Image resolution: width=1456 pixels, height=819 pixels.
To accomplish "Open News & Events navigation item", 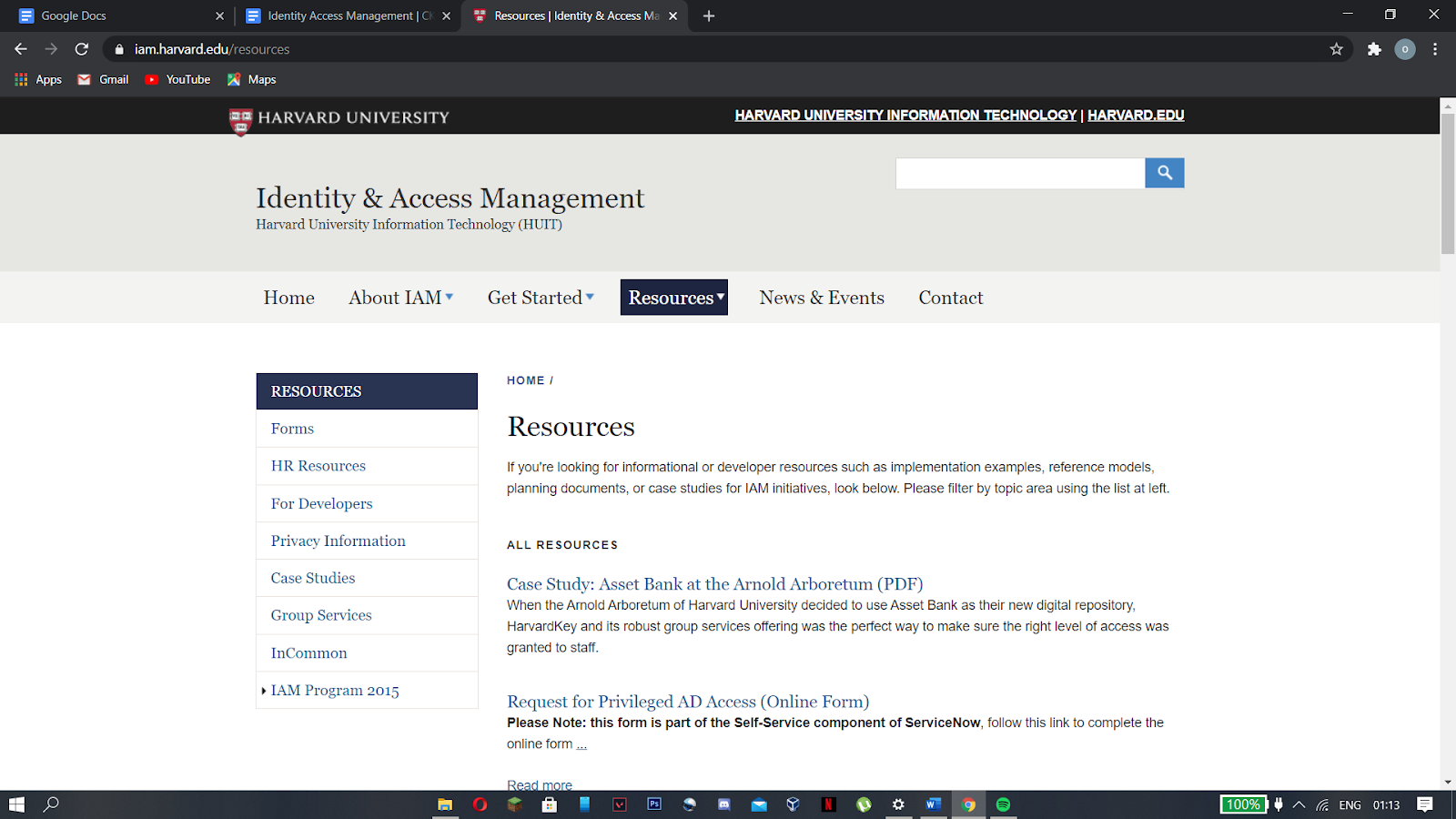I will click(x=822, y=298).
